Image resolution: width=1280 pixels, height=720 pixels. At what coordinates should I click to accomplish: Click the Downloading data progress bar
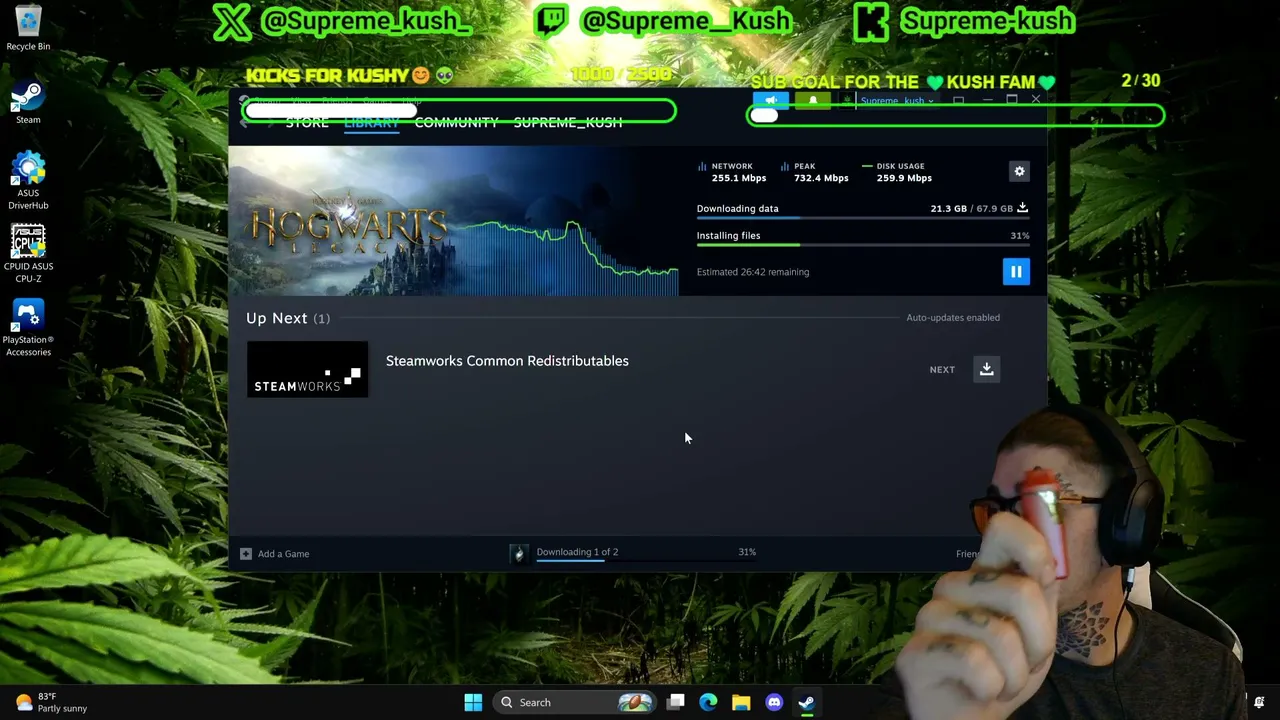click(x=863, y=218)
